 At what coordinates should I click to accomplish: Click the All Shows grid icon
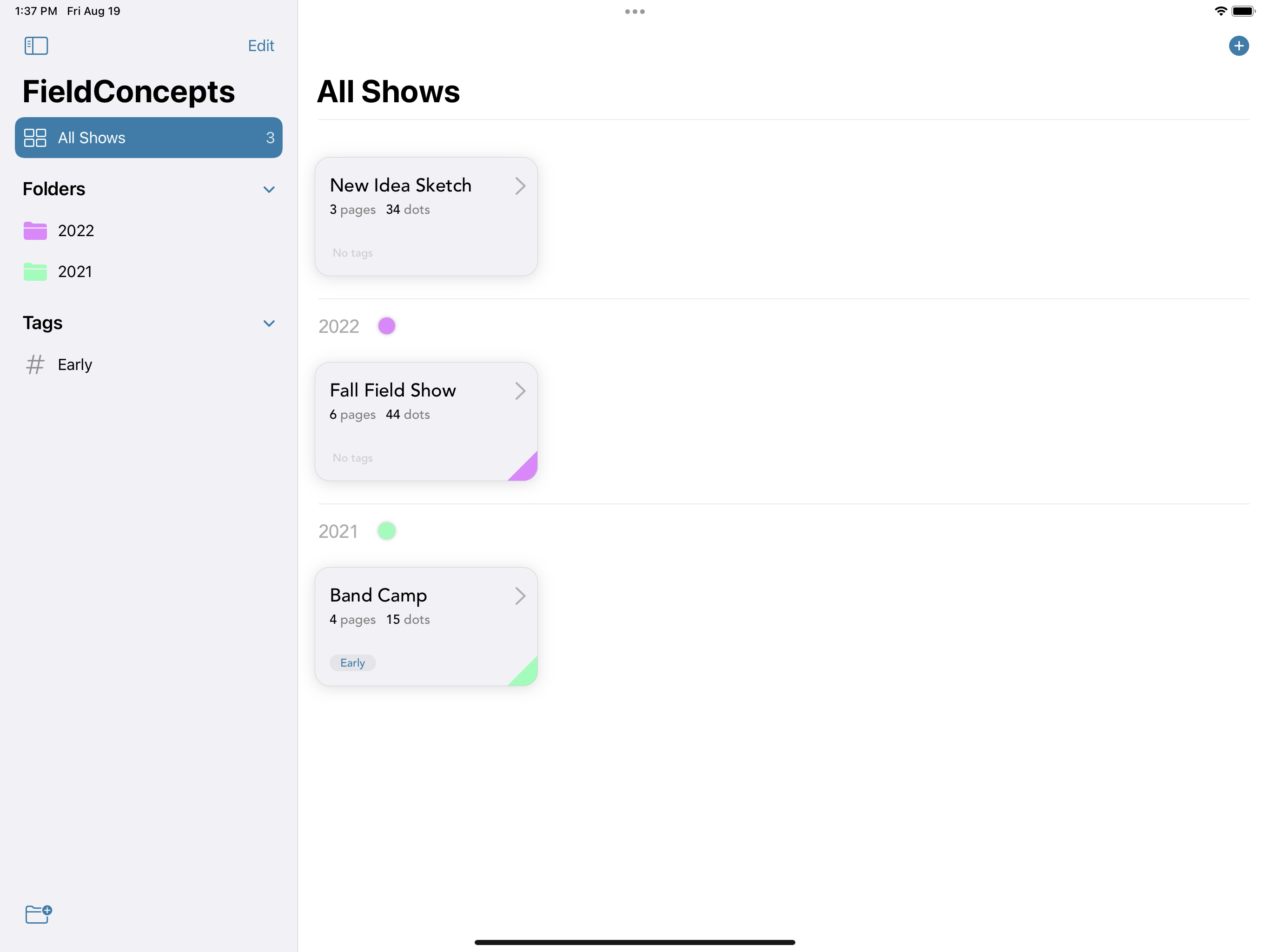pyautogui.click(x=35, y=138)
